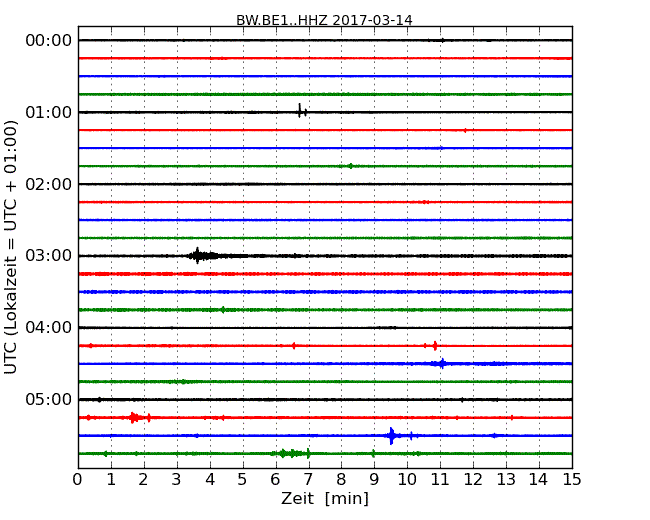Viewport: 650px width, 520px height.
Task: Click x-axis tick label 2
Action: coord(143,480)
